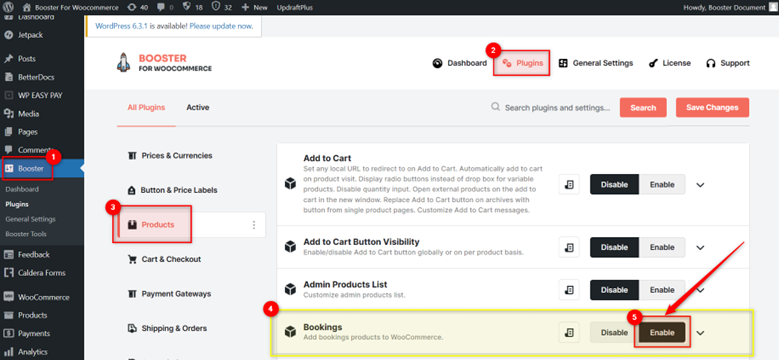
Task: Switch to the Active tab
Action: point(198,107)
